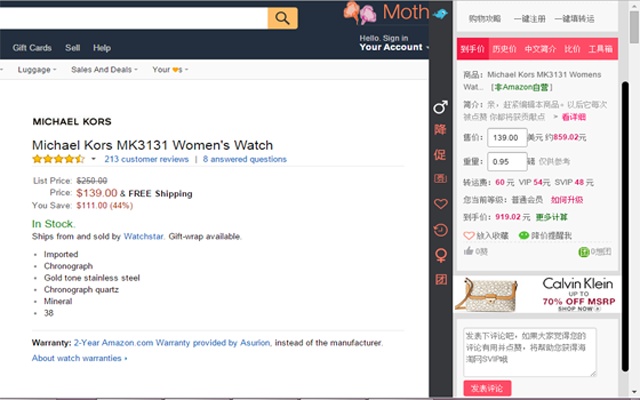Open favorites via sidebar heart icon
Screen dimensions: 640x400
440,203
